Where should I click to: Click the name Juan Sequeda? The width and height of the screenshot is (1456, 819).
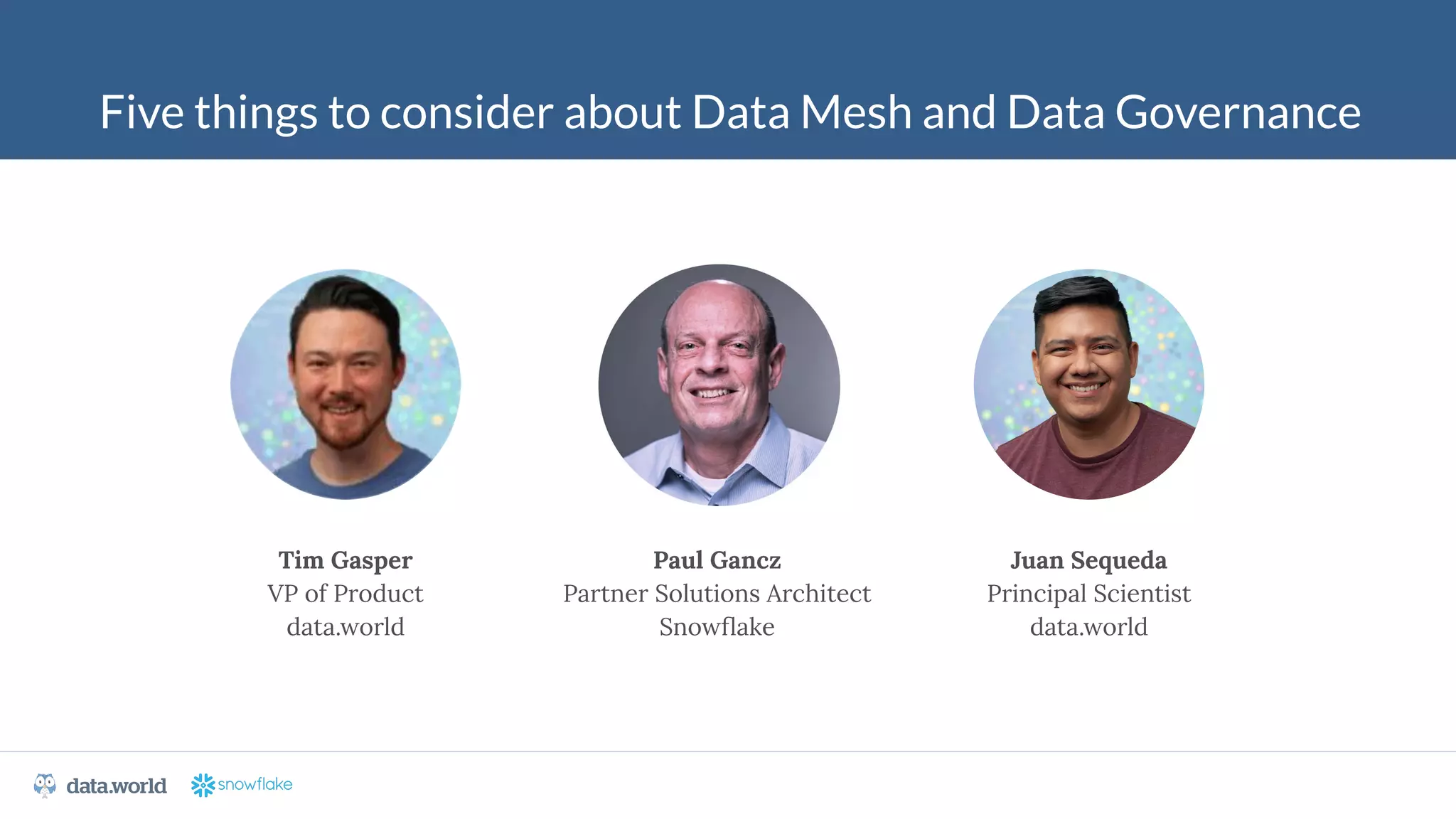pos(1088,560)
